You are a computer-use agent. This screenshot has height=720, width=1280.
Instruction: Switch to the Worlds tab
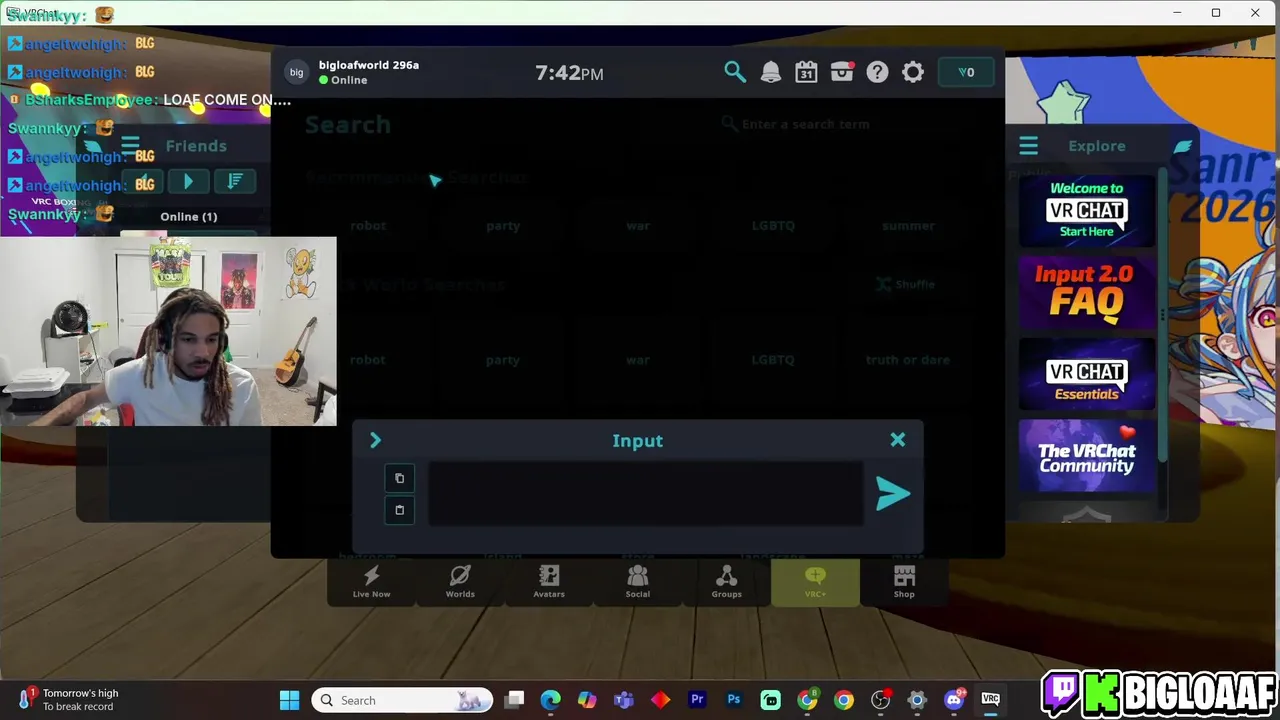click(460, 582)
